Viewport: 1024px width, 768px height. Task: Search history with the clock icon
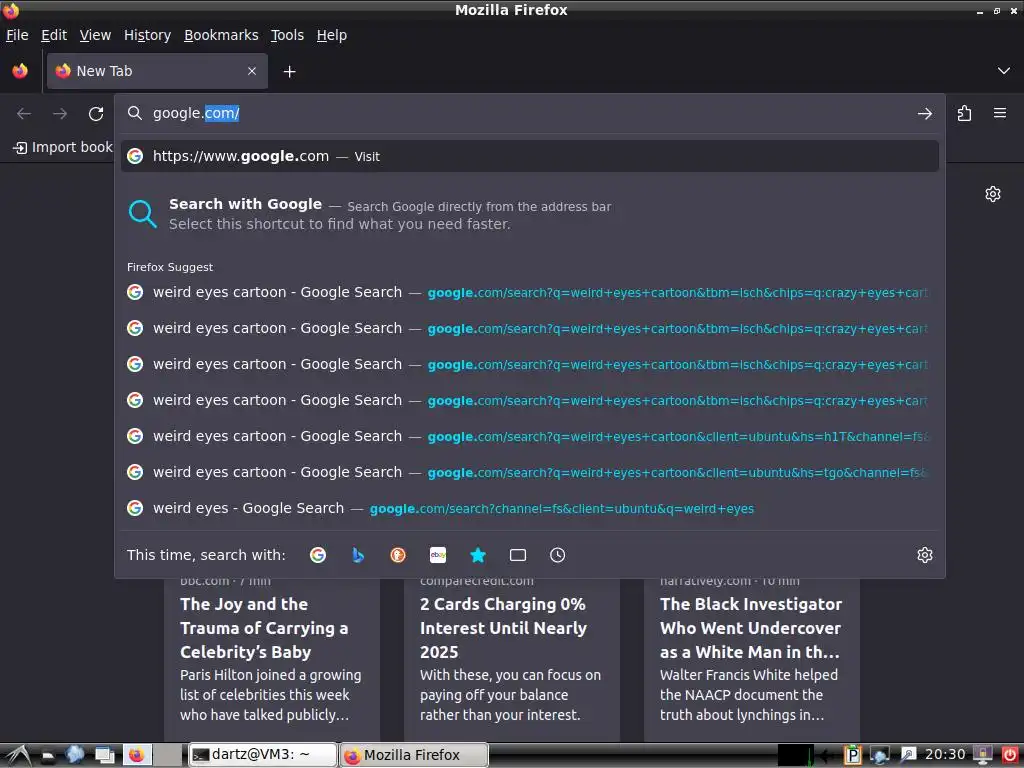pos(558,555)
